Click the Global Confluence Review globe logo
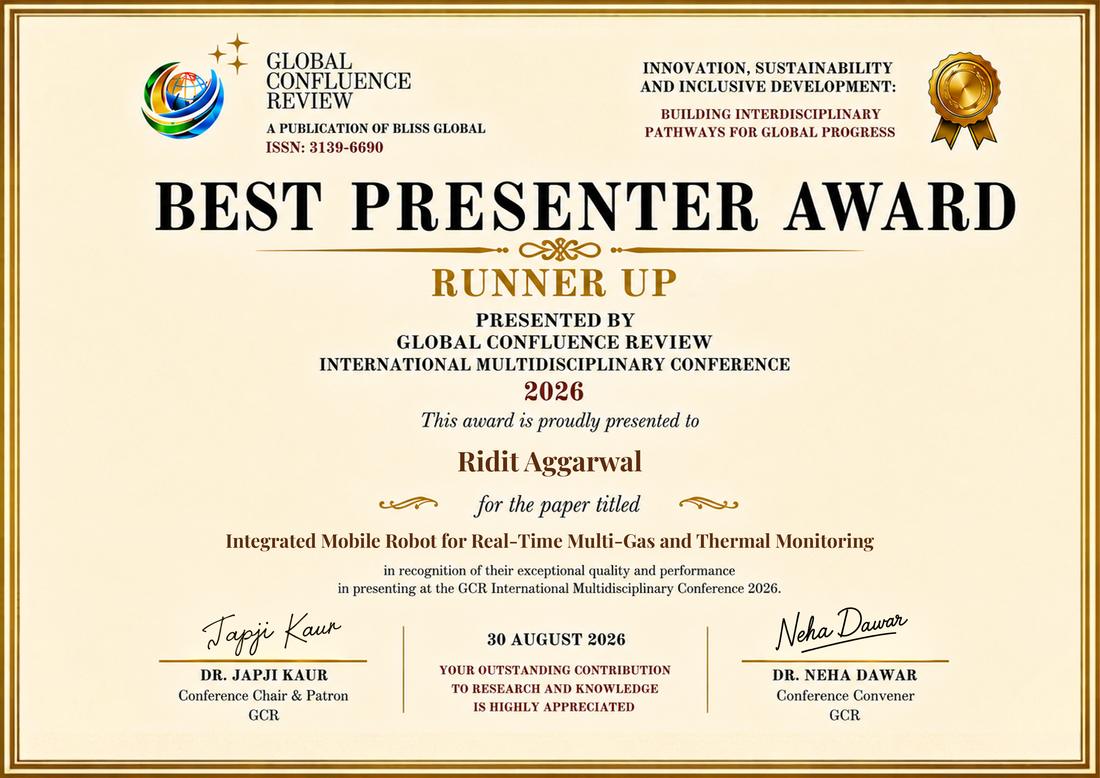This screenshot has width=1100, height=778. [x=182, y=100]
